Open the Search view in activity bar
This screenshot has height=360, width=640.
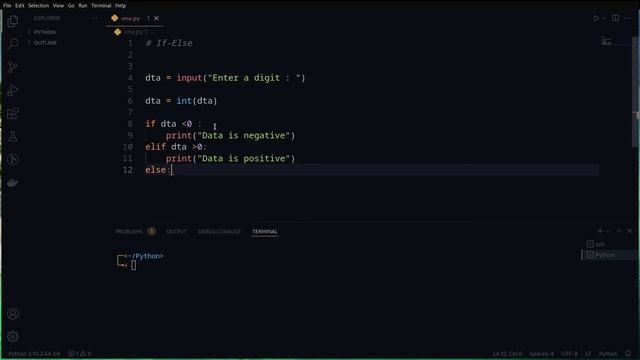(13, 44)
